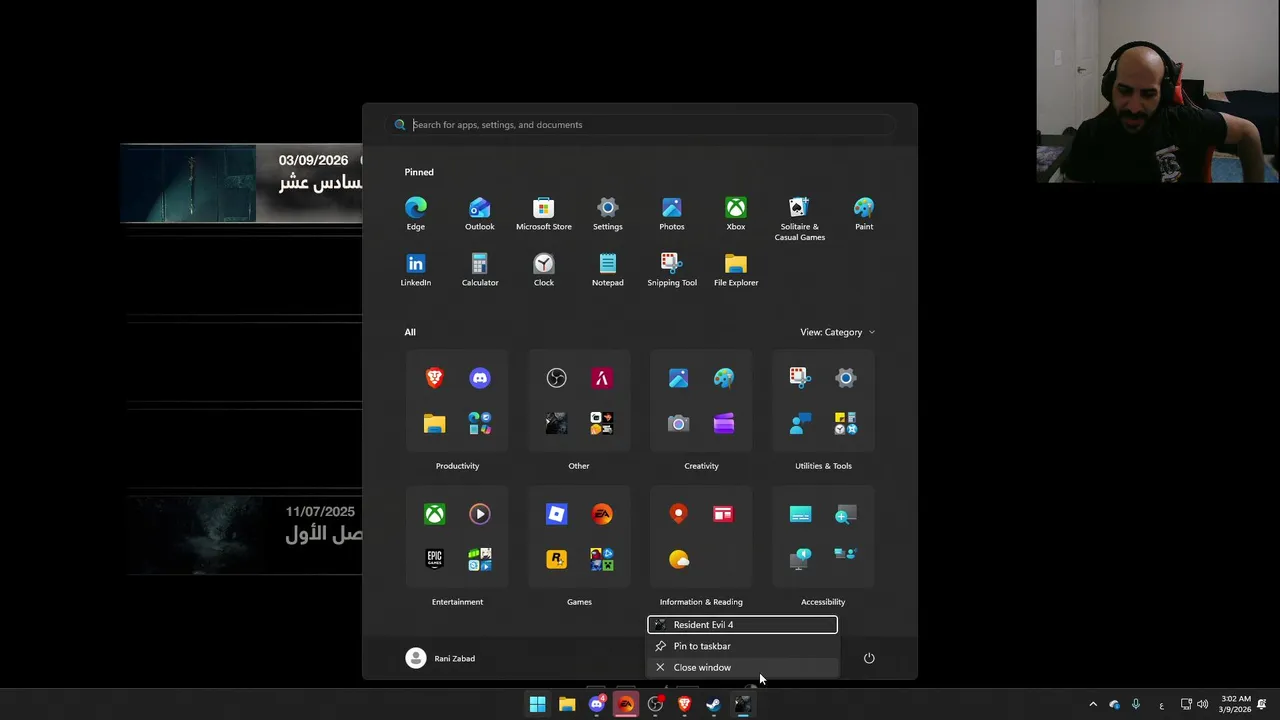The height and width of the screenshot is (720, 1280).
Task: Switch to the EA app on taskbar
Action: (x=626, y=705)
